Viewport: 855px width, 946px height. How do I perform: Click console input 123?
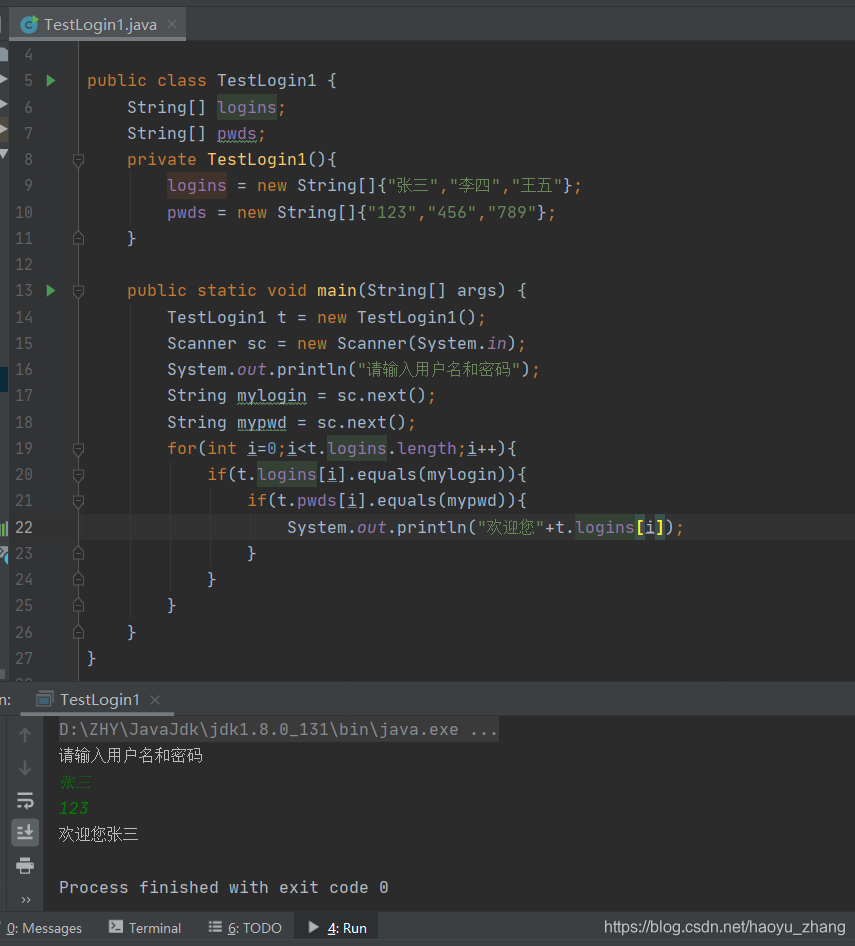(74, 808)
